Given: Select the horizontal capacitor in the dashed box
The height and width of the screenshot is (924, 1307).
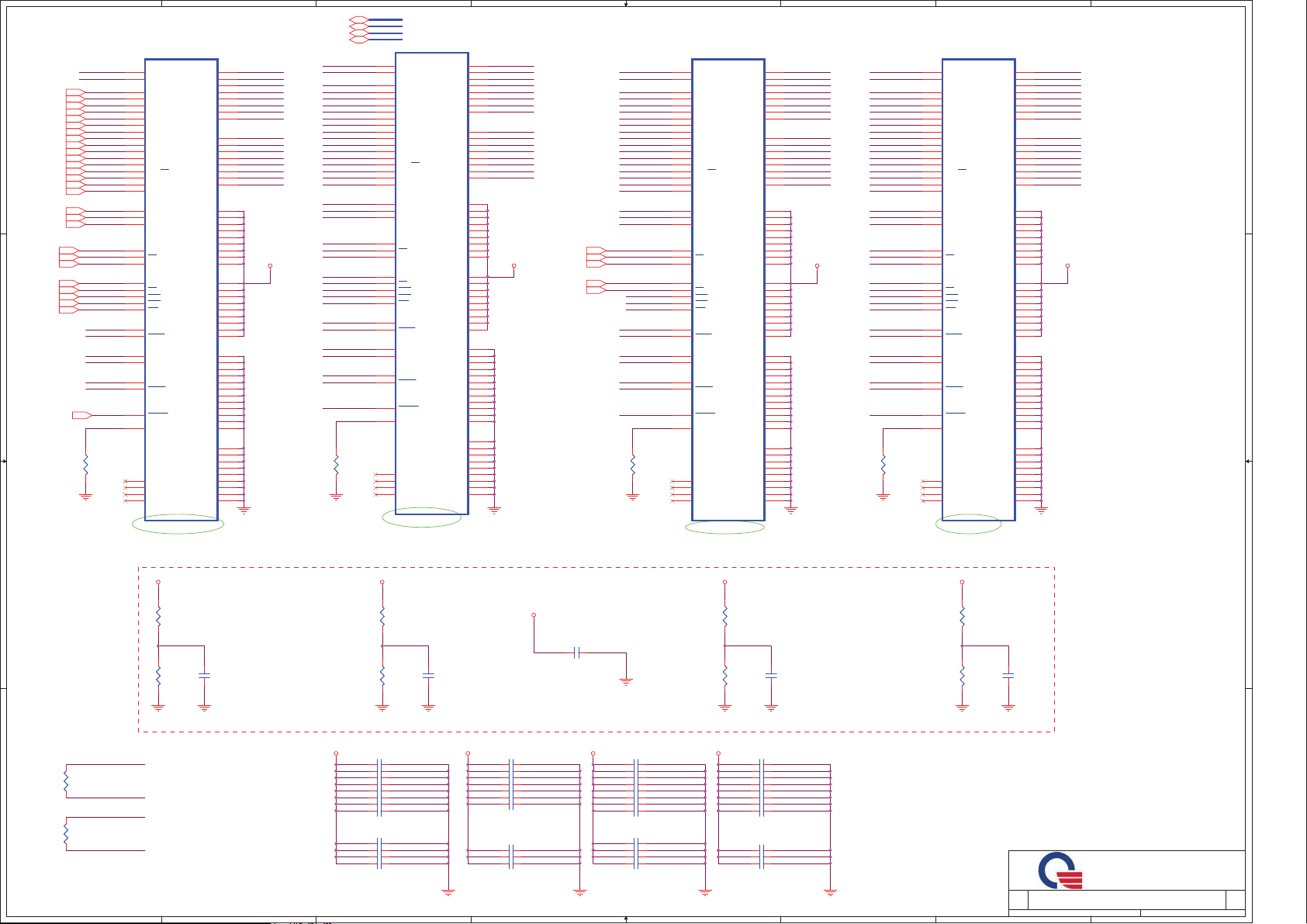Looking at the screenshot, I should [x=576, y=653].
